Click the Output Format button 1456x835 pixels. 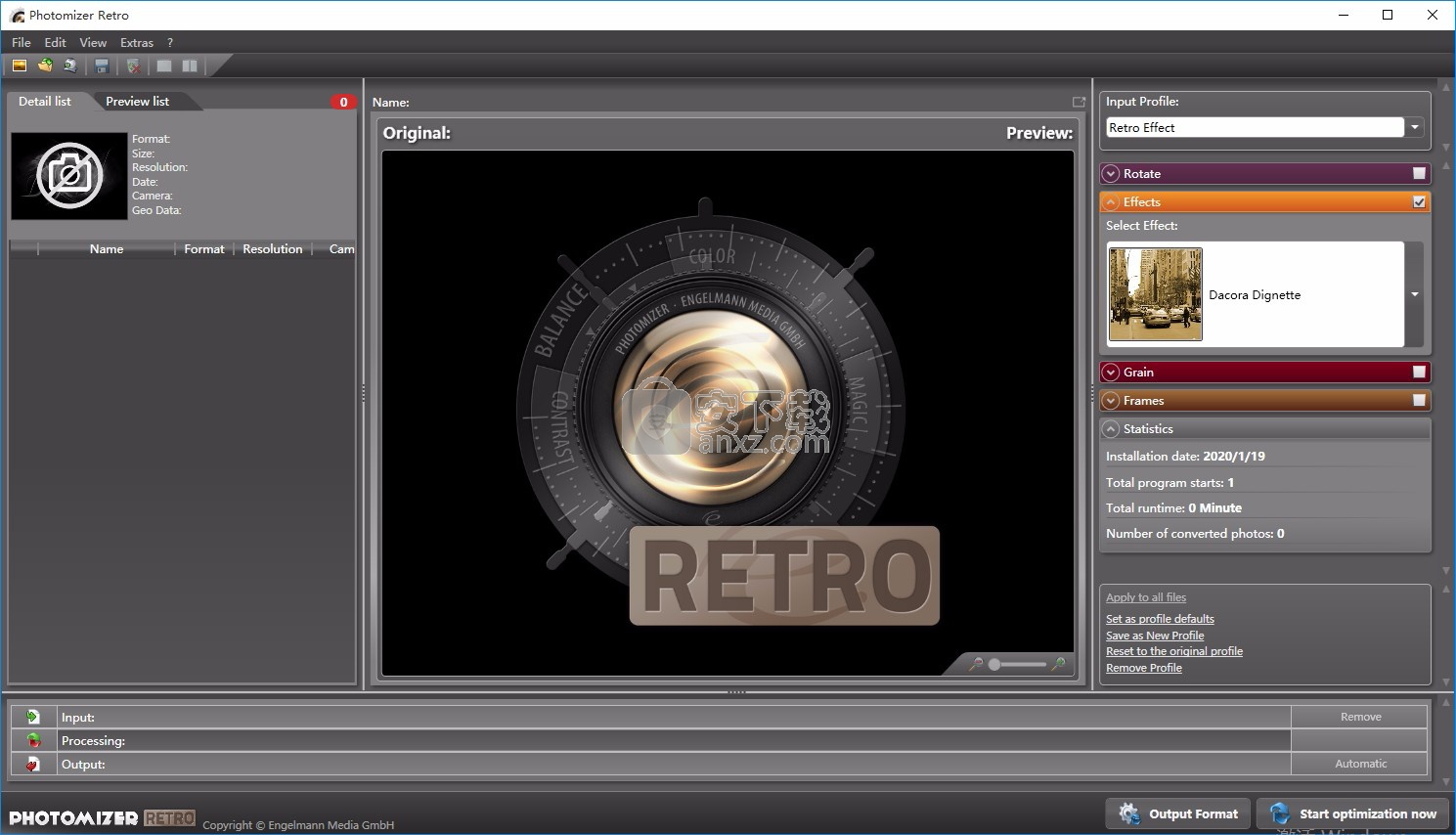[1177, 813]
